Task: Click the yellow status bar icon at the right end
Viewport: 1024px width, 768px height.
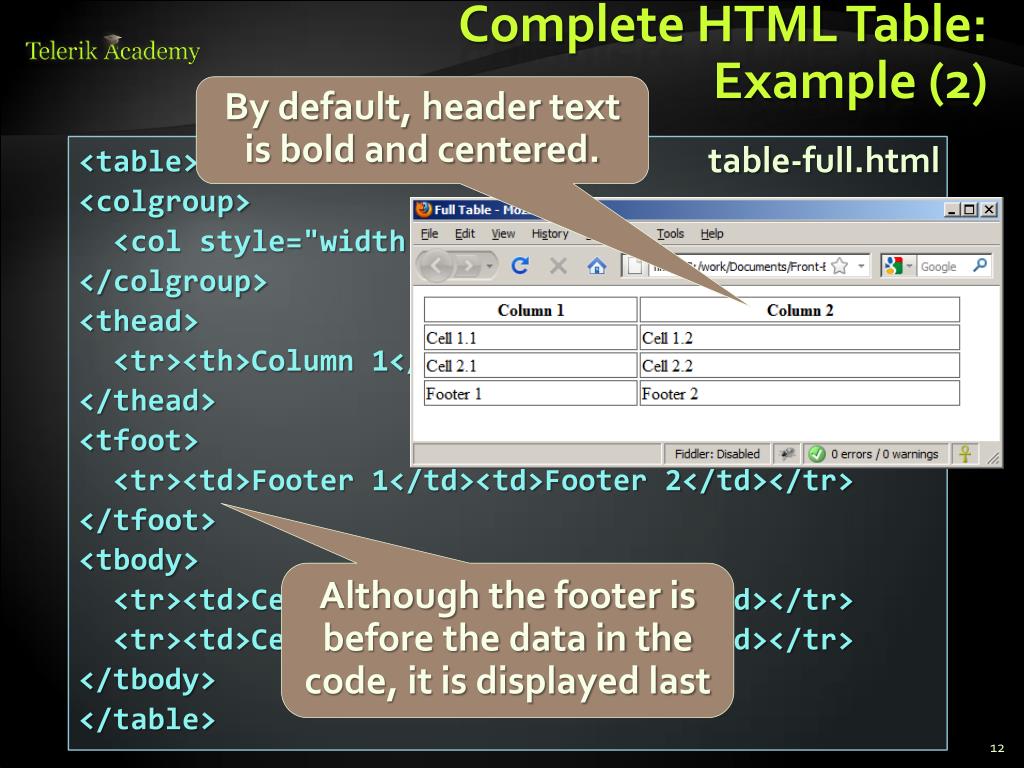Action: point(965,454)
